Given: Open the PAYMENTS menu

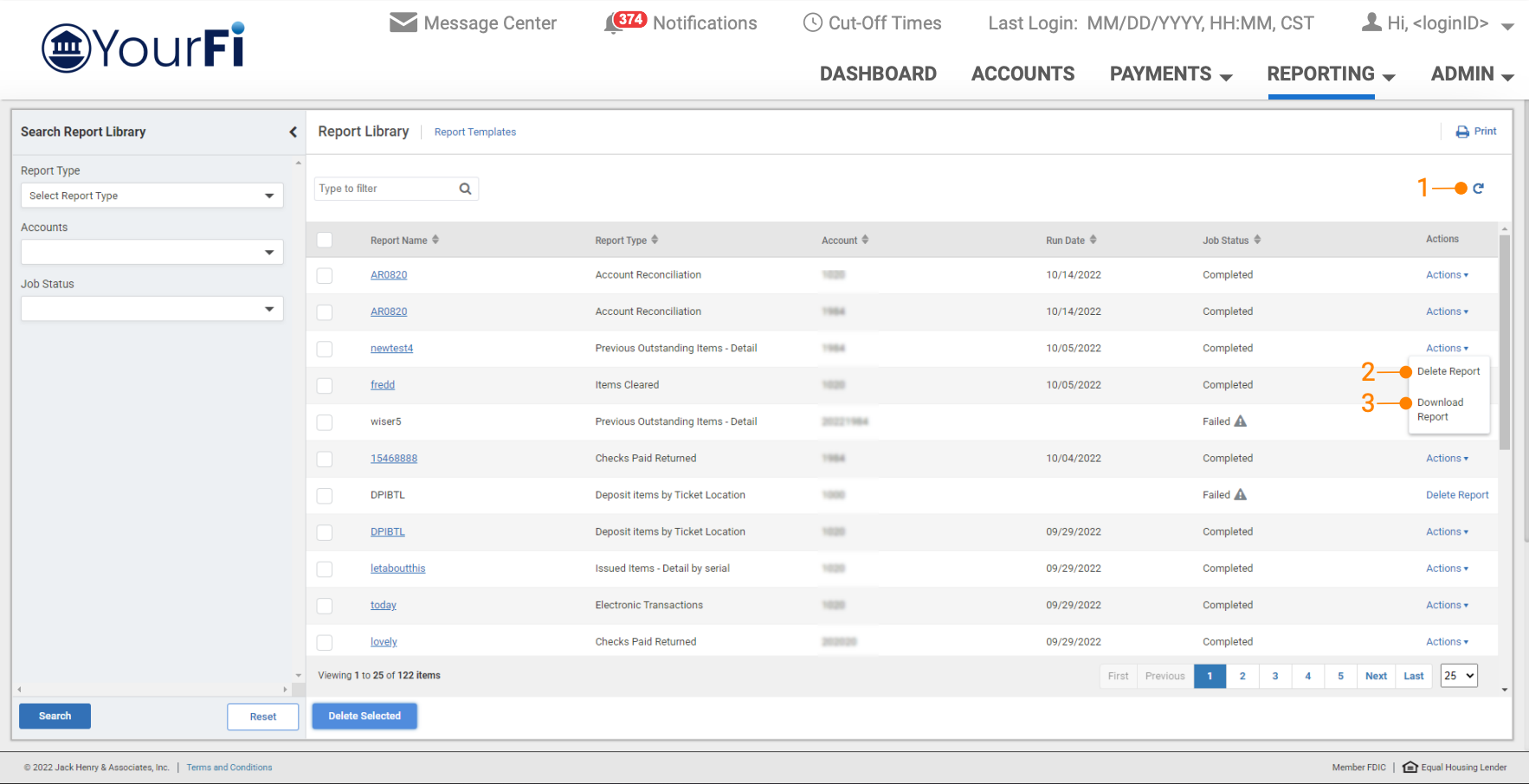Looking at the screenshot, I should tap(1170, 74).
